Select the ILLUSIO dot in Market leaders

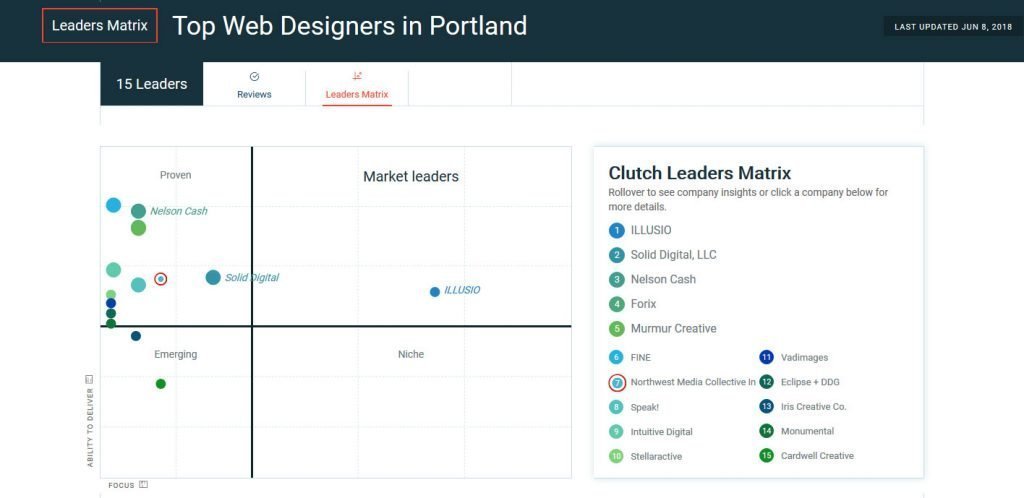pyautogui.click(x=435, y=292)
